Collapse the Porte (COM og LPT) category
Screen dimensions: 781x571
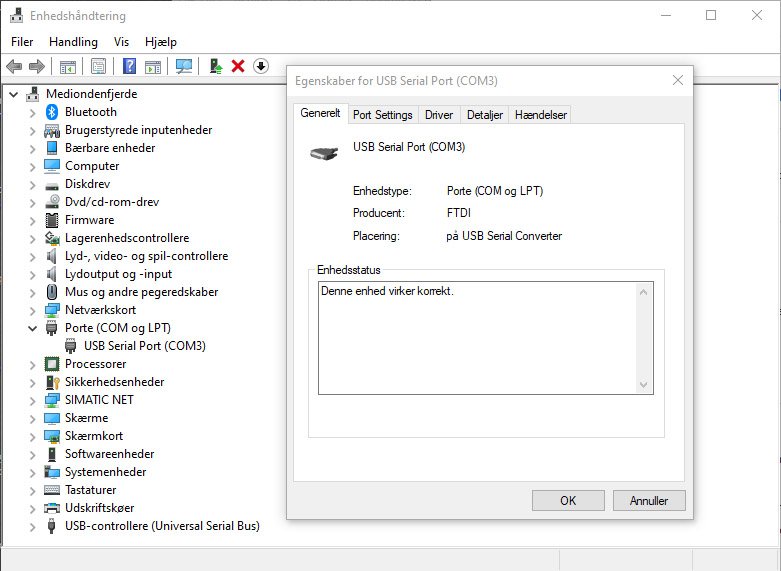tap(32, 328)
